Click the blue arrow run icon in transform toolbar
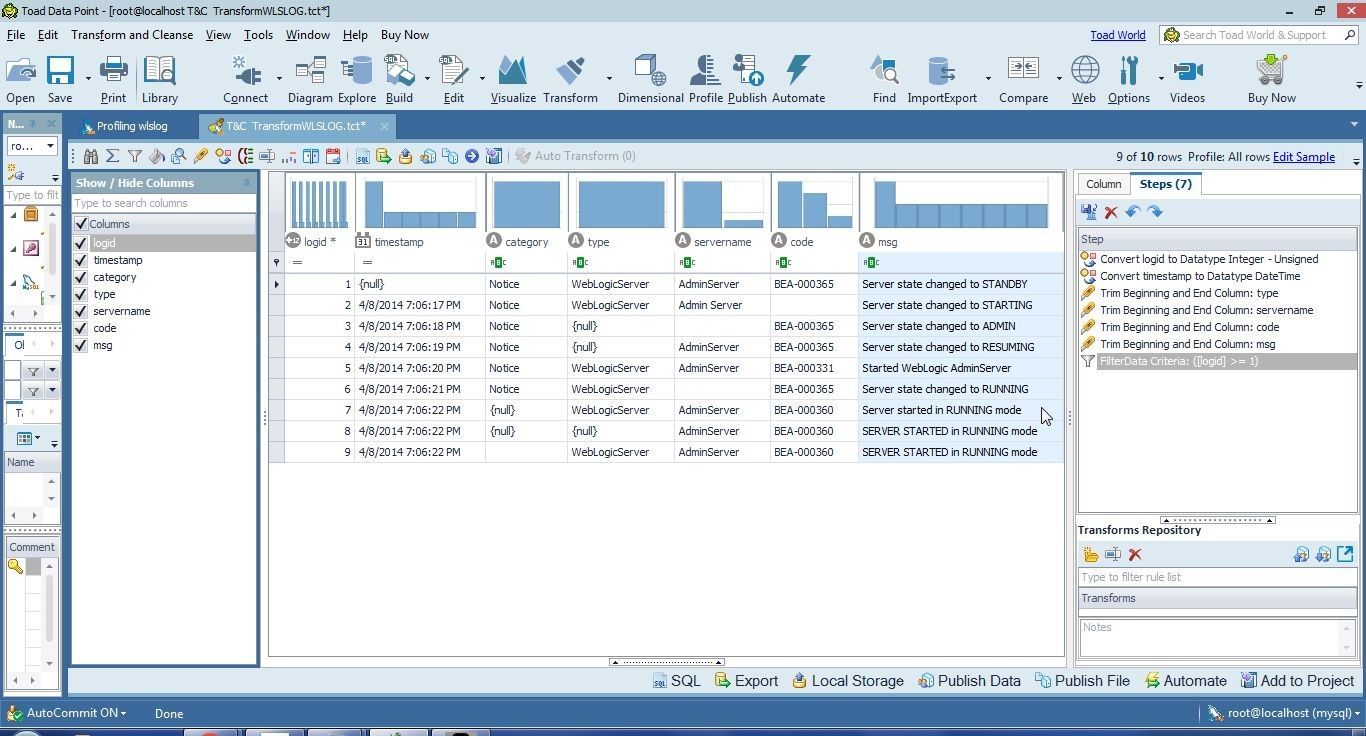Screen dimensions: 1366x736 [x=472, y=156]
